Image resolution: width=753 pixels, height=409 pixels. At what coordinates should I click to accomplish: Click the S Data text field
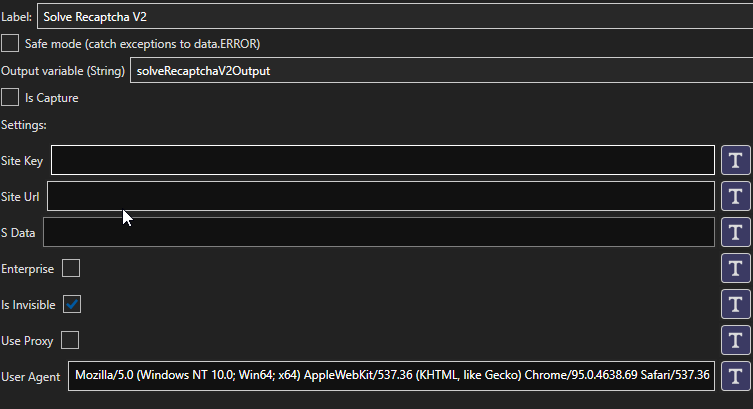pyautogui.click(x=379, y=232)
